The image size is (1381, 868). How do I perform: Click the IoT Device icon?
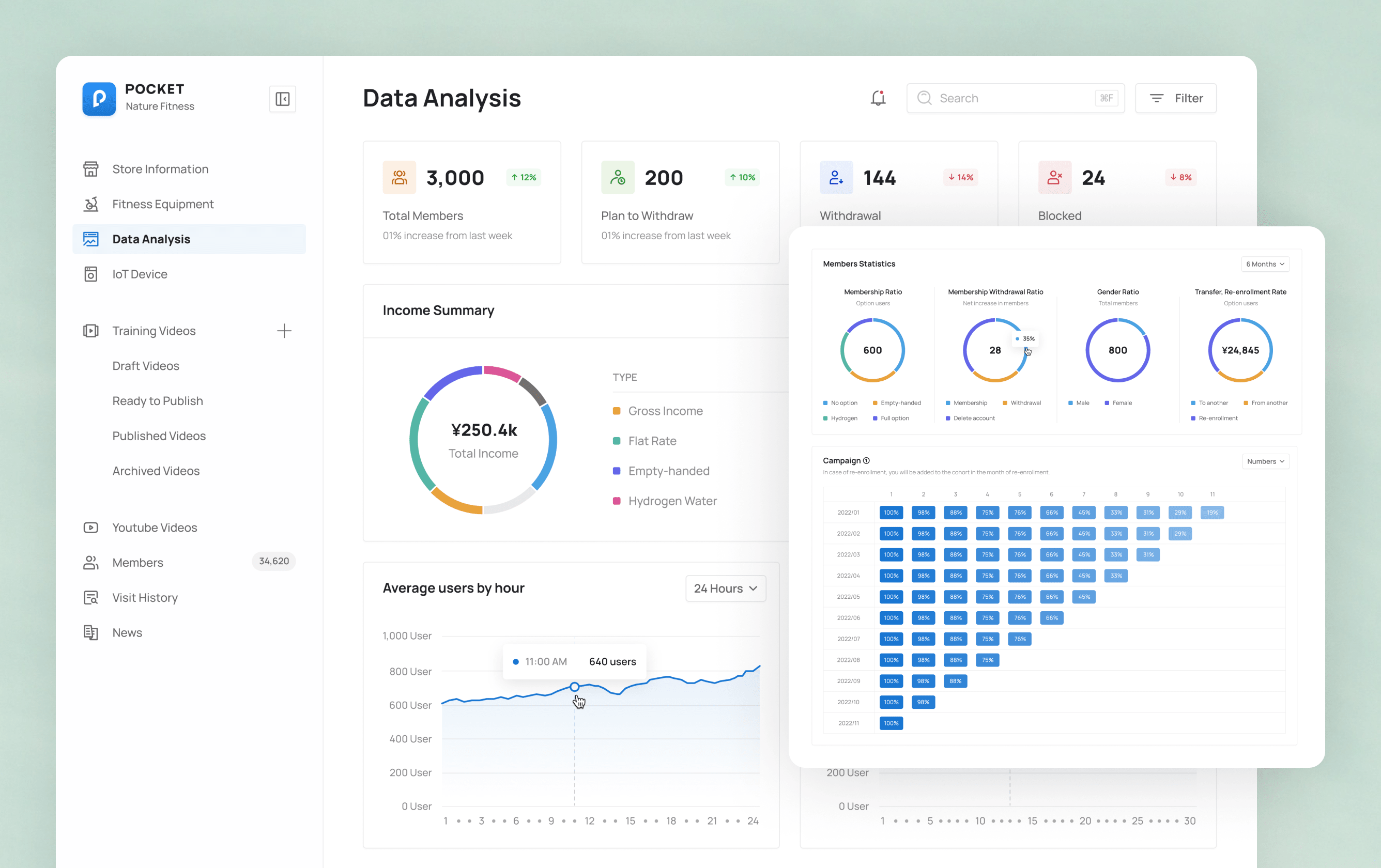(x=90, y=274)
